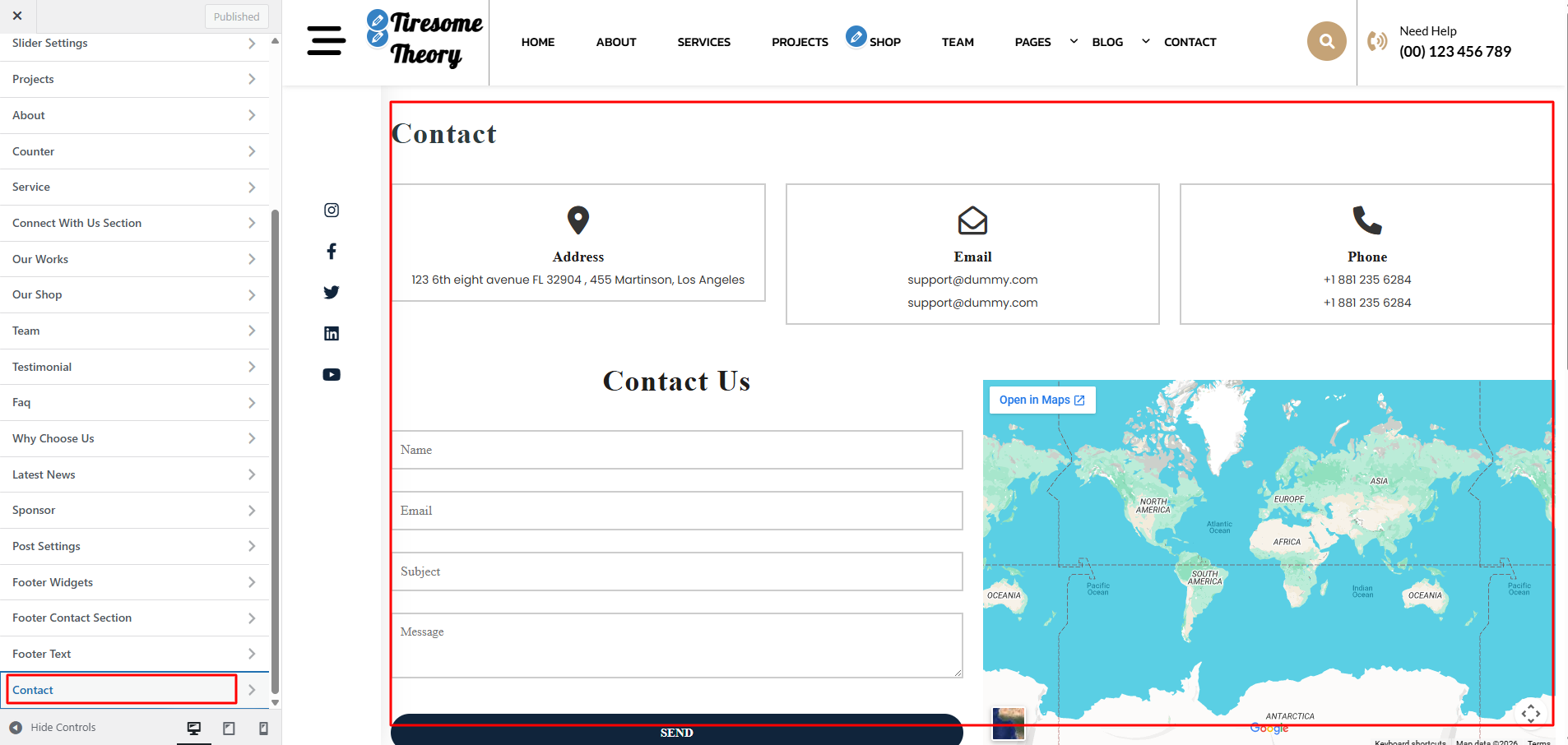Click the customizer scrollbar down arrow
Screen dimensions: 1568x745
pos(275,702)
